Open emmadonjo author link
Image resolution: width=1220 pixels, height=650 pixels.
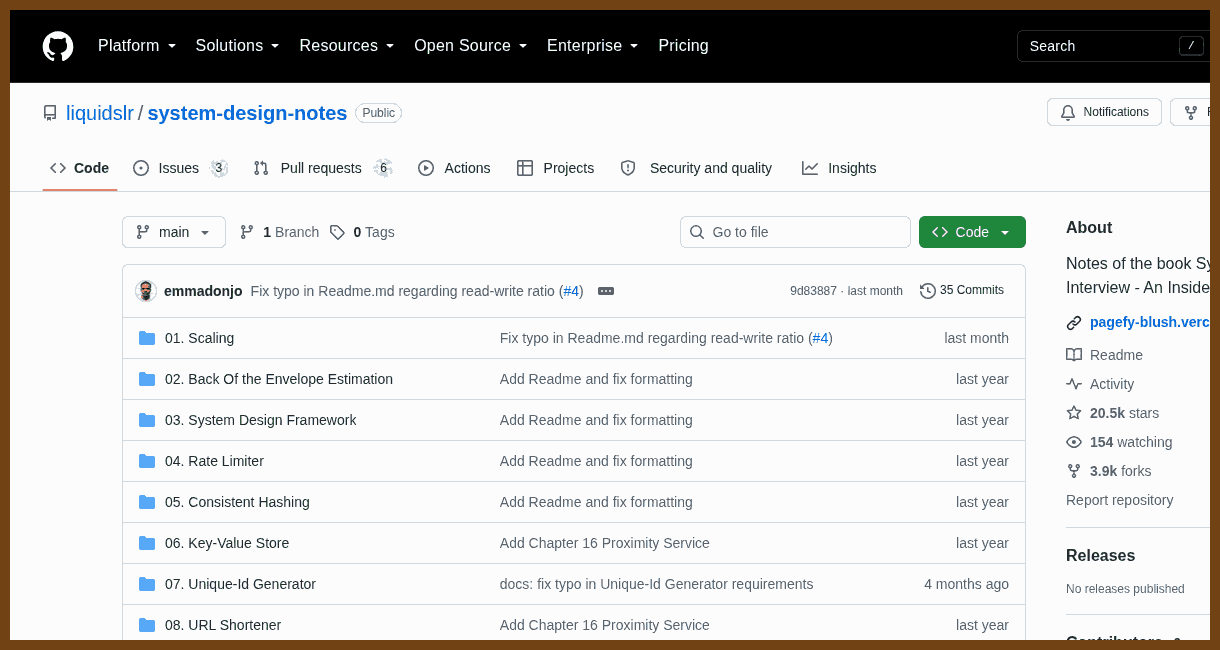(203, 291)
